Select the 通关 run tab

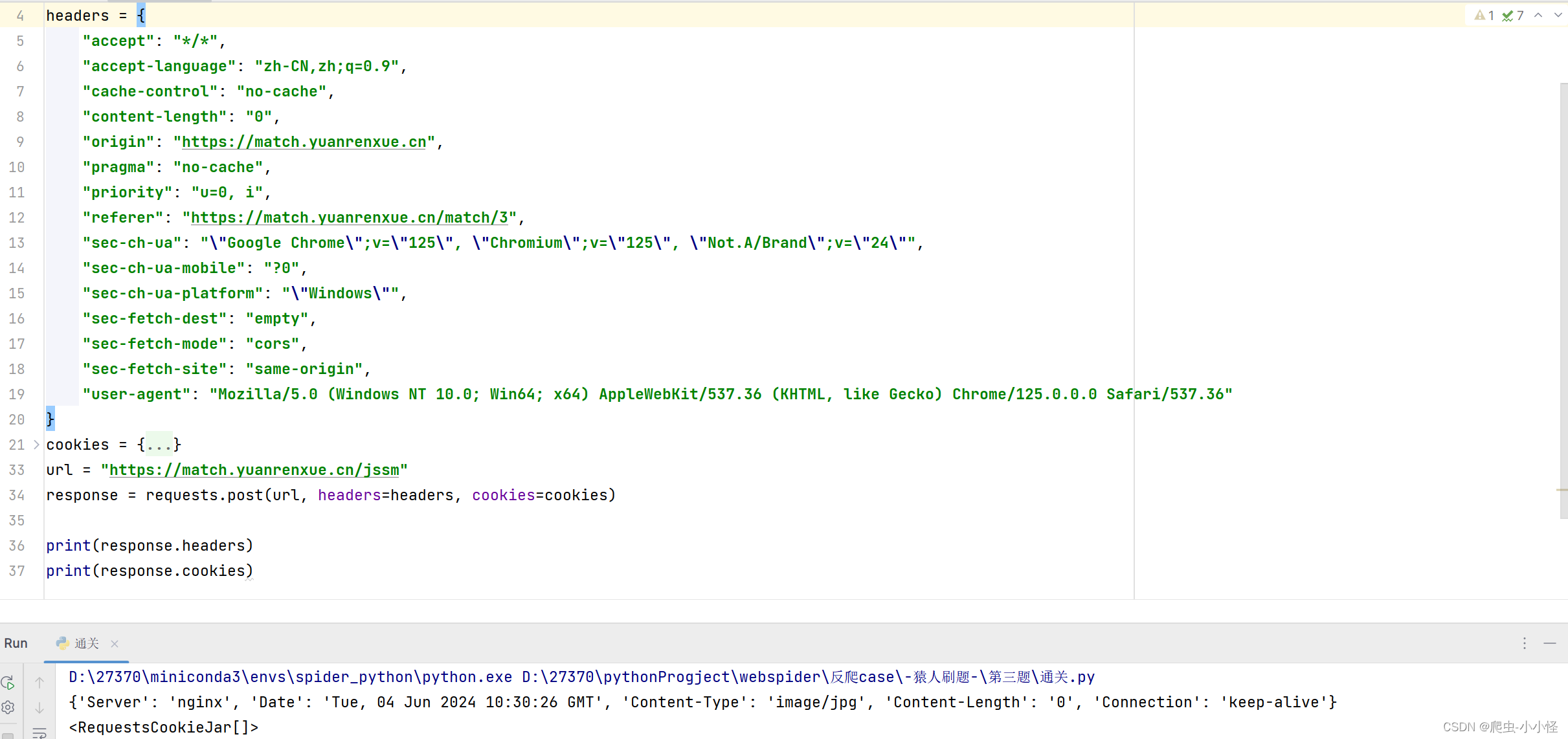click(85, 643)
